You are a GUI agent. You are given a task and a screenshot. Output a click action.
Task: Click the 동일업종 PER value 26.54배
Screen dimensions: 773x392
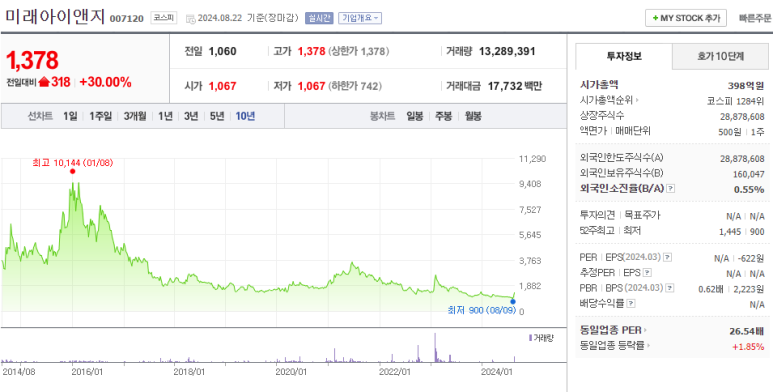click(x=746, y=330)
